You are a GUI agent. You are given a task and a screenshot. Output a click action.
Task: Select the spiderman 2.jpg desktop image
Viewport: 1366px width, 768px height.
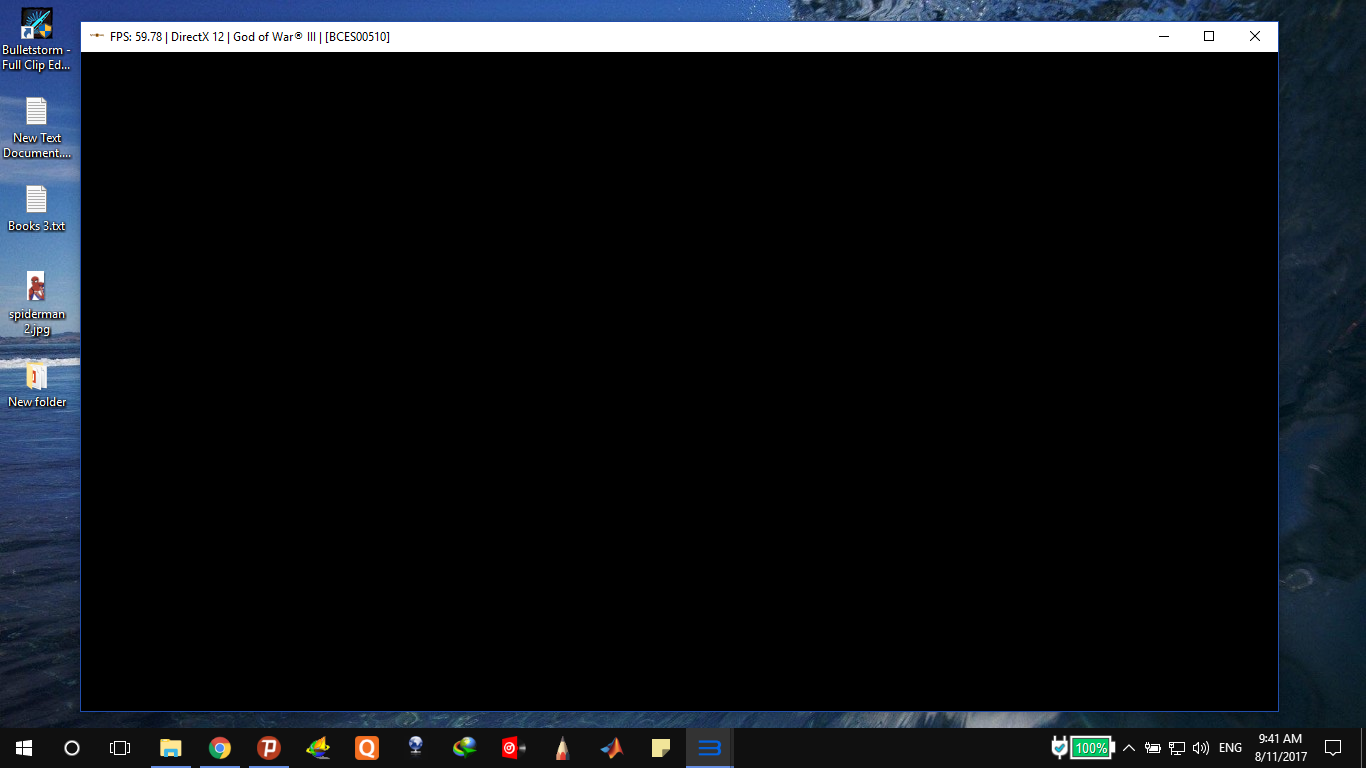tap(37, 304)
